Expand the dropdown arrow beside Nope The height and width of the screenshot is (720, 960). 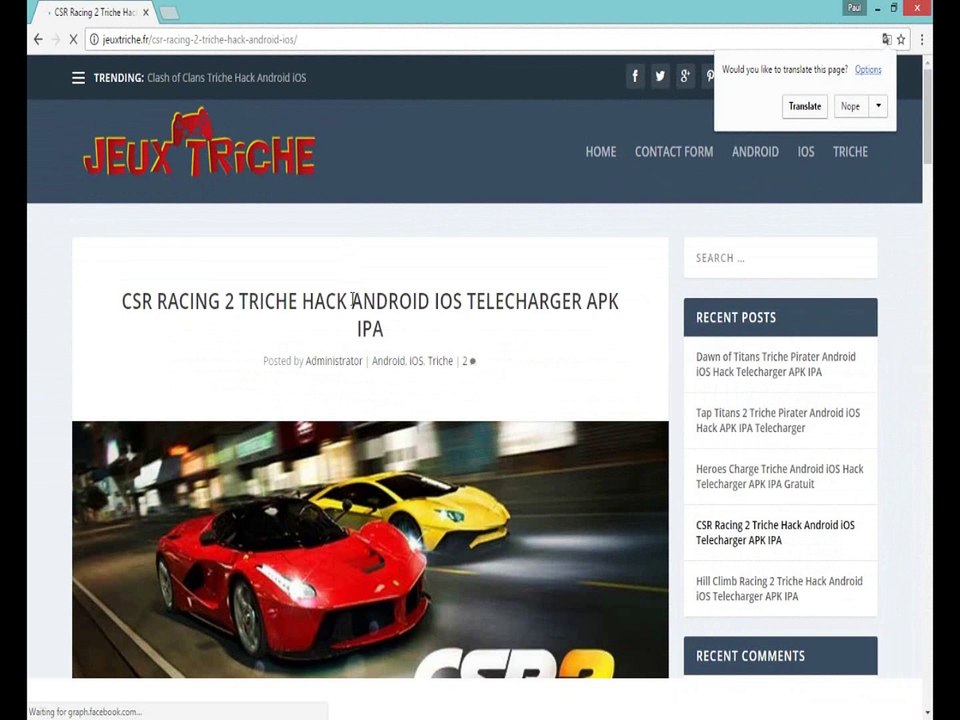878,106
